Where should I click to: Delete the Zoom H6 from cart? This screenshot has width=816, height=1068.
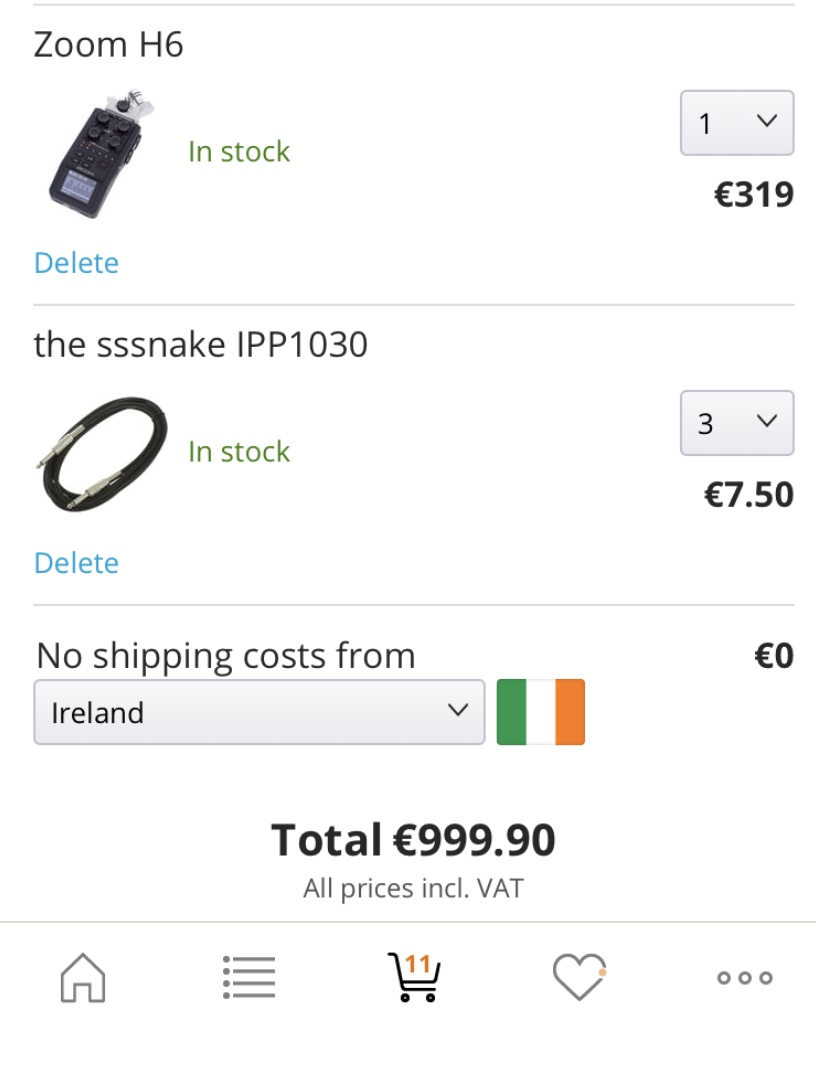pos(76,263)
